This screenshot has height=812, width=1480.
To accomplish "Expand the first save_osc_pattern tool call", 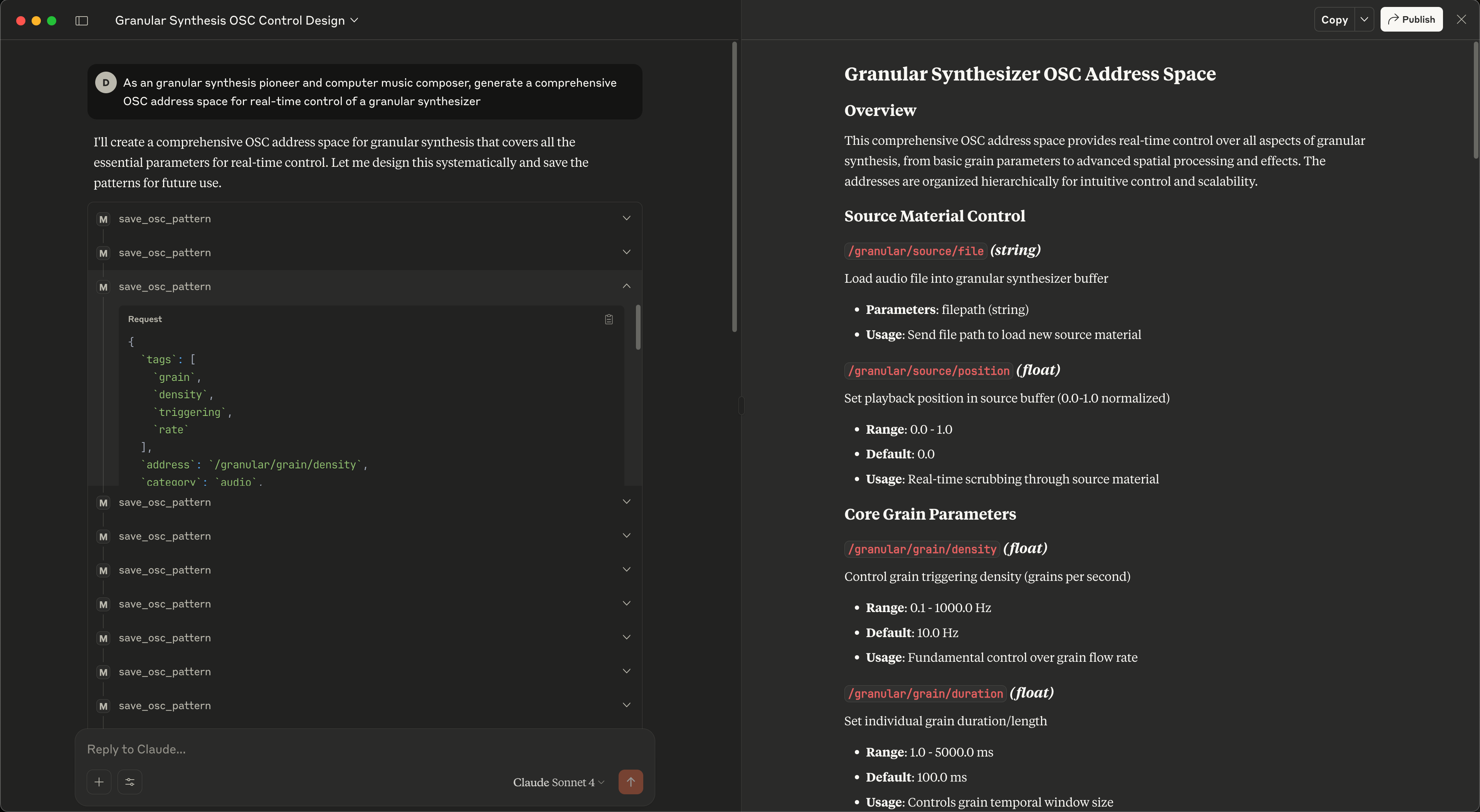I will pyautogui.click(x=627, y=218).
